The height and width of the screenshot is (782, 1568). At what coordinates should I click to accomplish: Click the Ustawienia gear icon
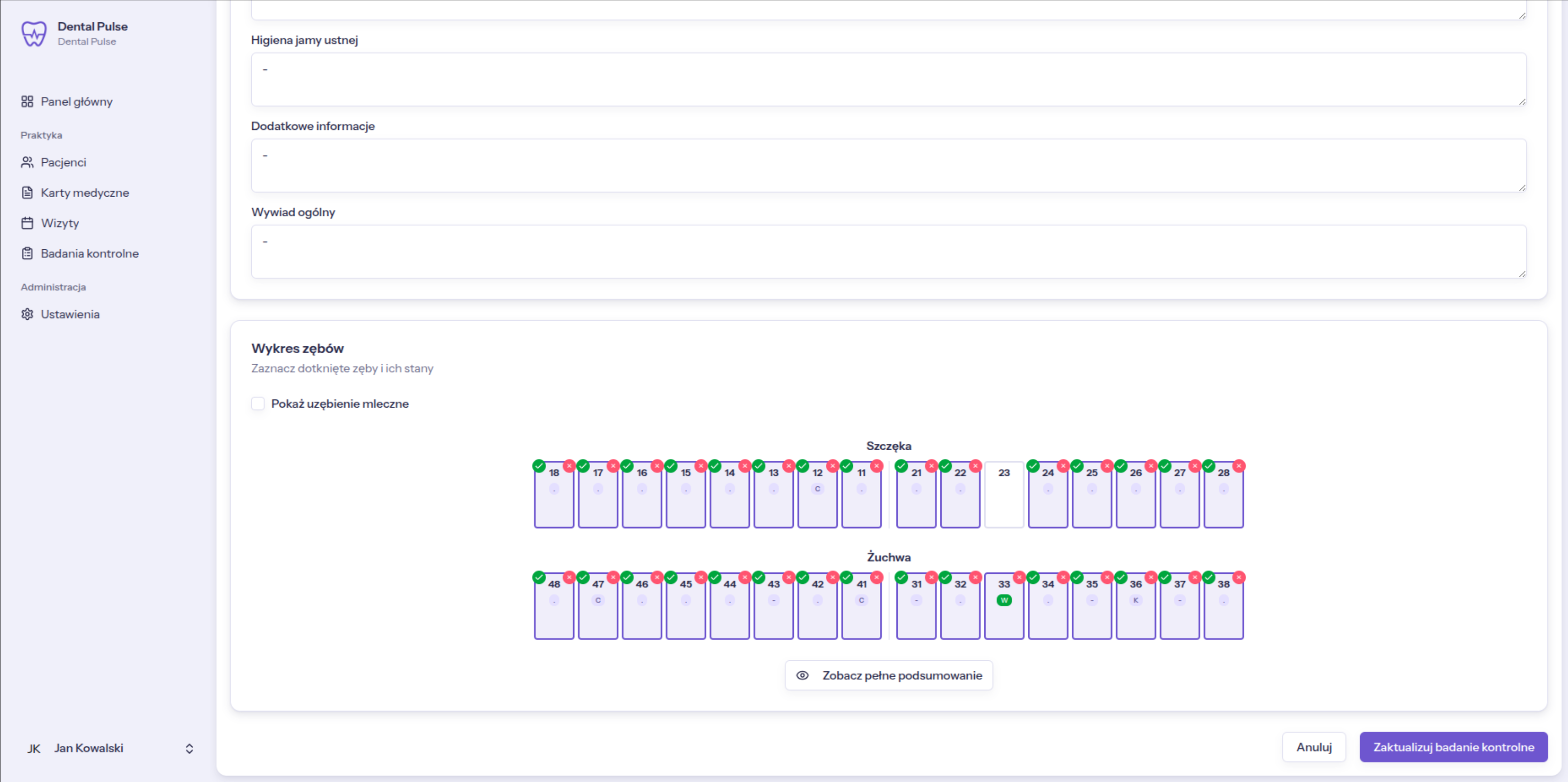(x=28, y=314)
